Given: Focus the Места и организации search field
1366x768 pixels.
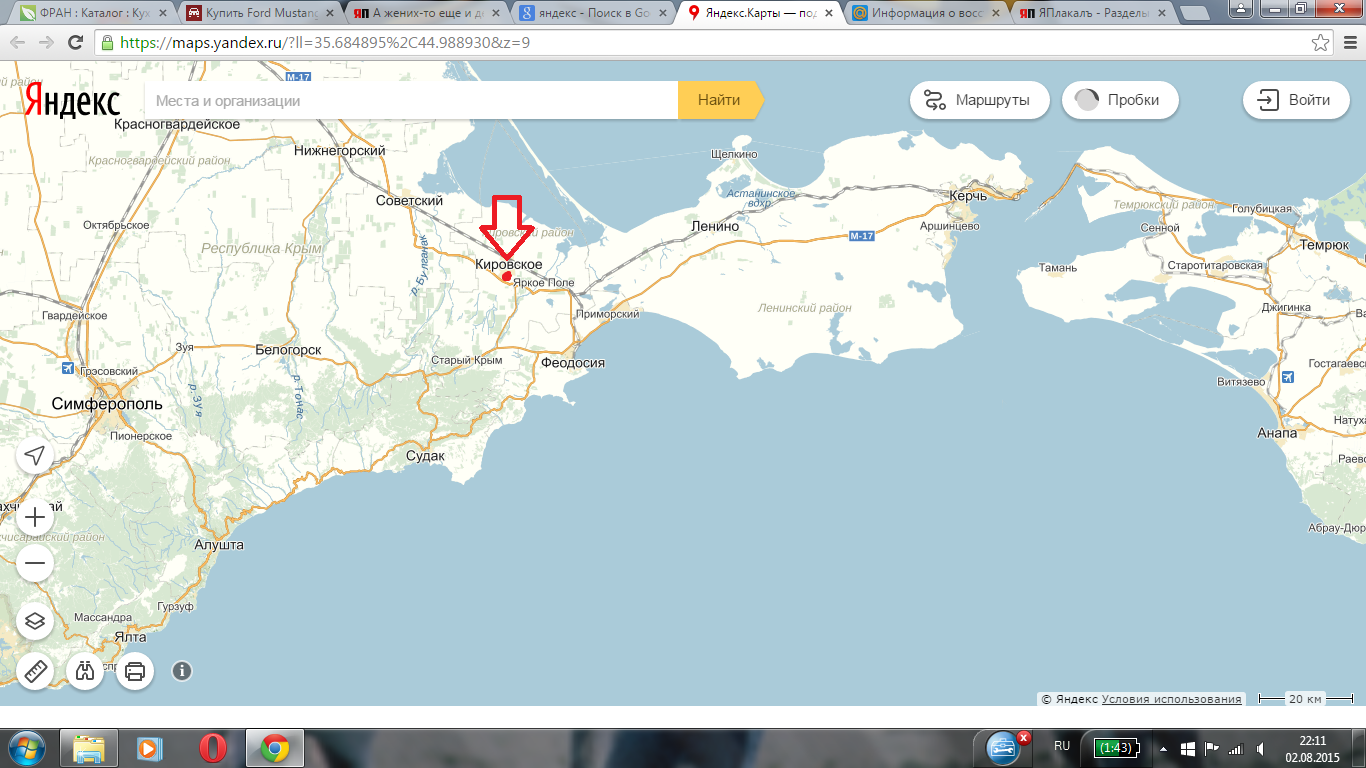Looking at the screenshot, I should click(x=410, y=101).
